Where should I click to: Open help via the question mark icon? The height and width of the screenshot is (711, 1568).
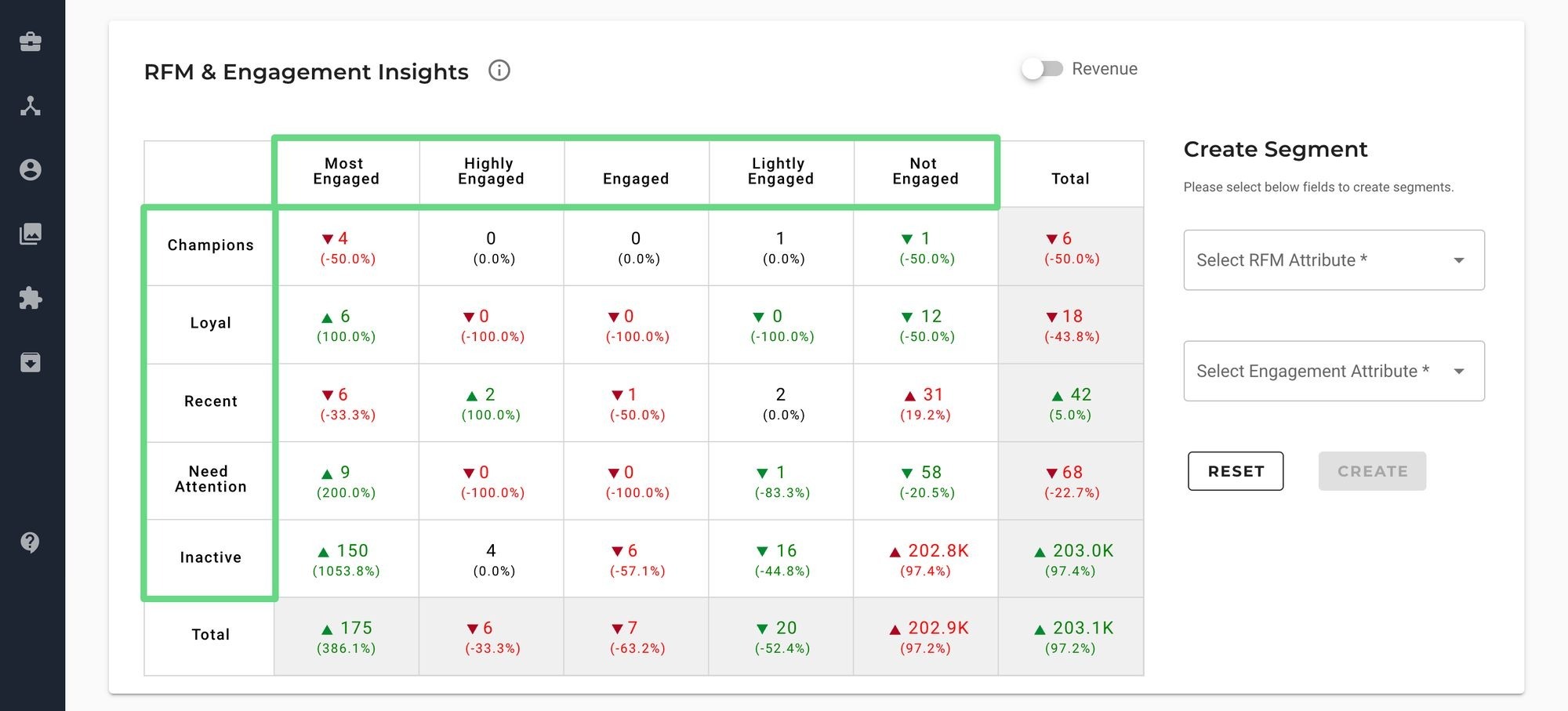coord(31,541)
